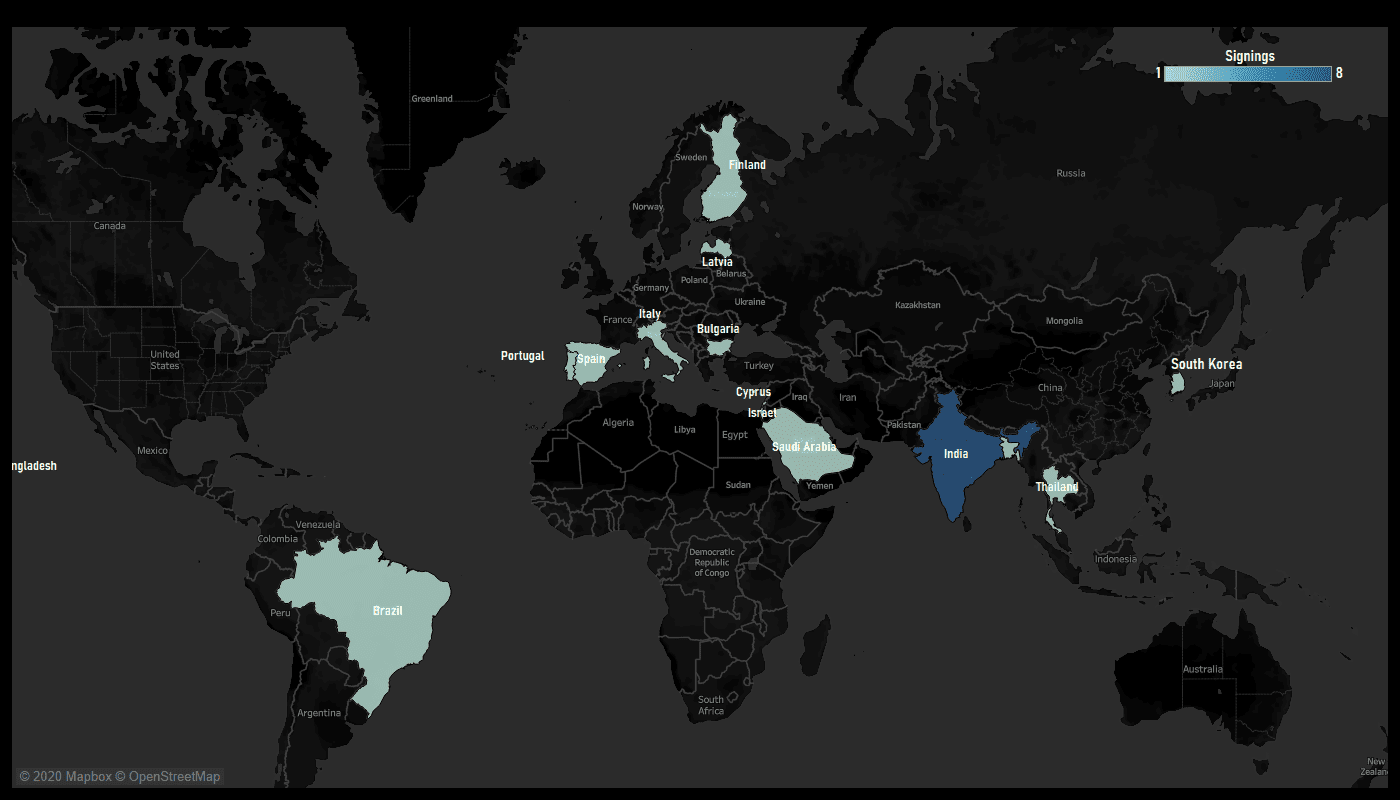Click the 'Russia' basemap label

click(x=1071, y=173)
